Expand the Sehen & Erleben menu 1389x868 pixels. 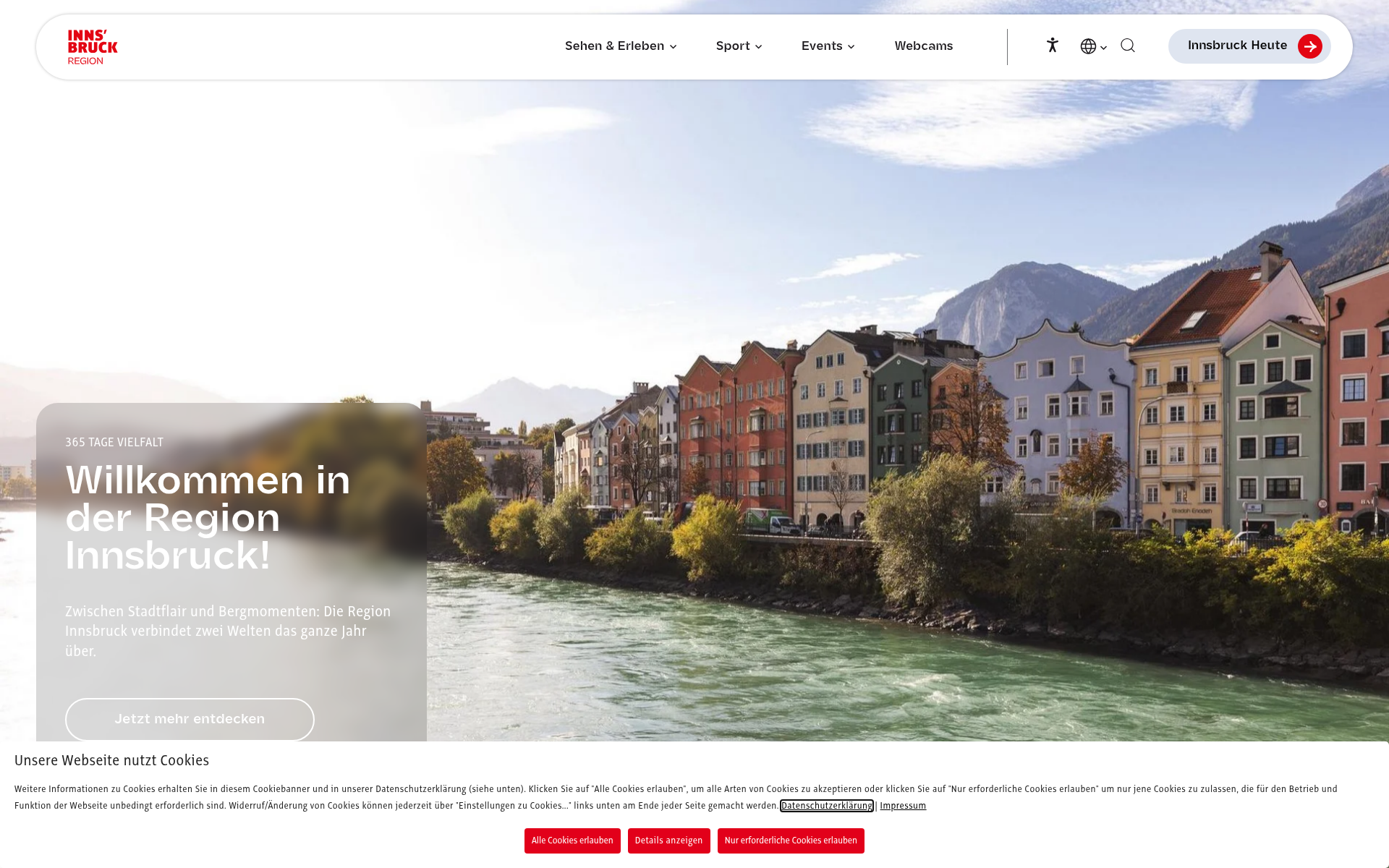621,46
